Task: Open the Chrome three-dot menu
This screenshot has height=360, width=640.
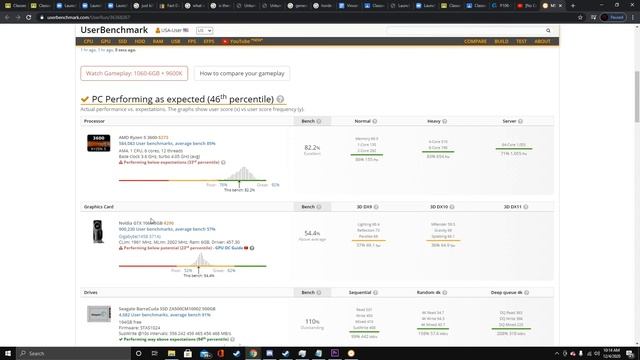Action: pyautogui.click(x=633, y=18)
